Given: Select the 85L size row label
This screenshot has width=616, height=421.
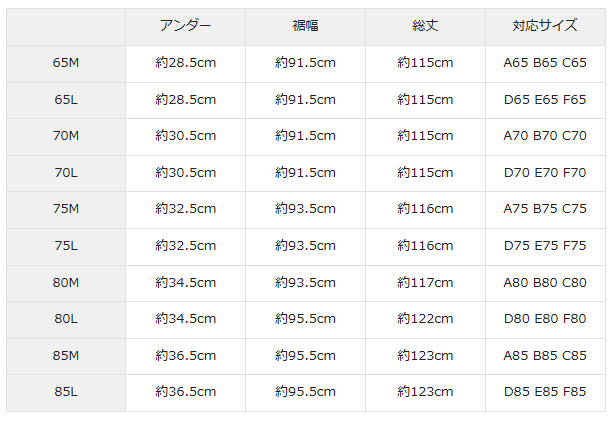Looking at the screenshot, I should click(x=66, y=392).
